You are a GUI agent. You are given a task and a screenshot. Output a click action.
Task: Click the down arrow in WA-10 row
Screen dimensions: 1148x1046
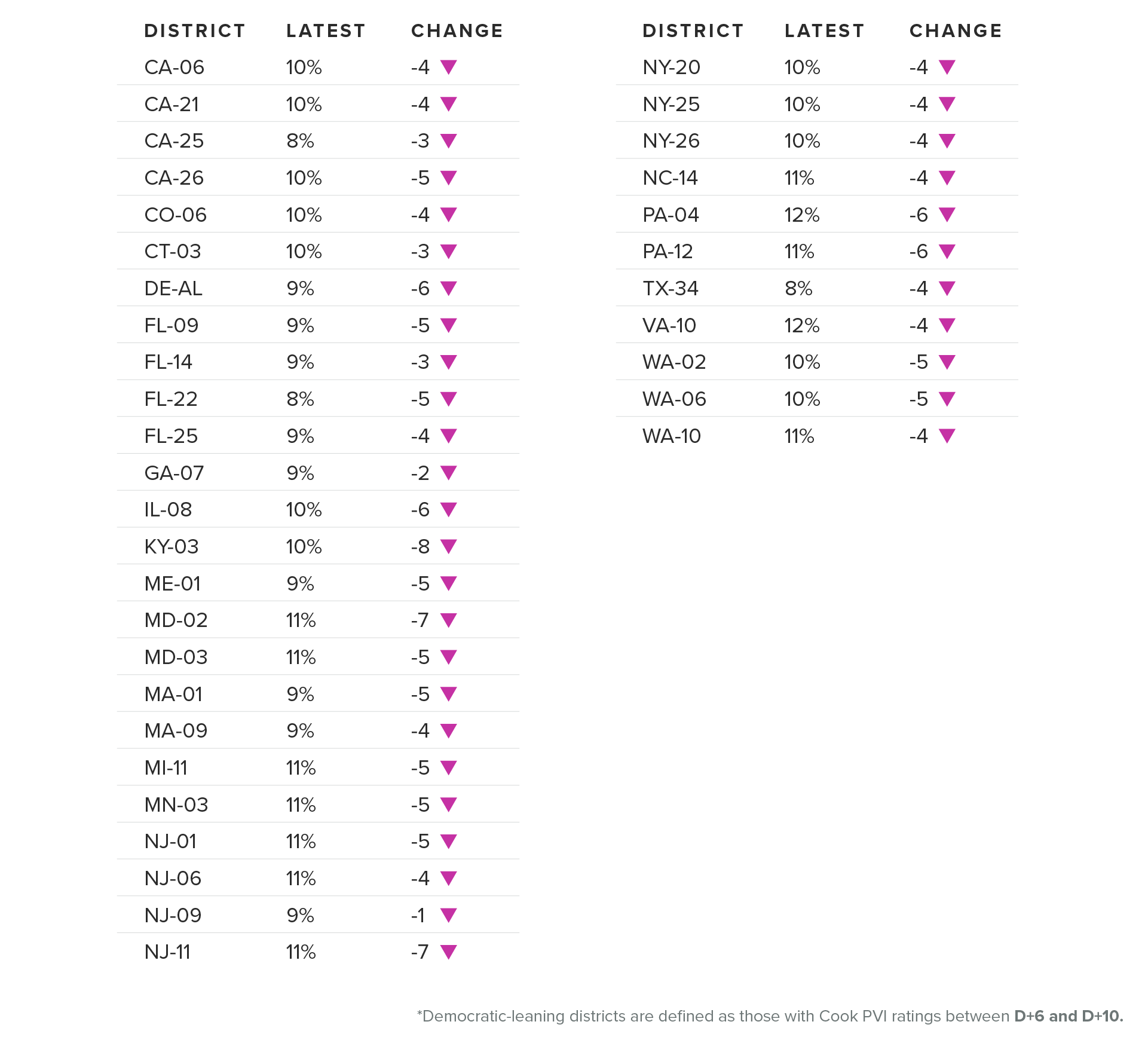coord(947,436)
